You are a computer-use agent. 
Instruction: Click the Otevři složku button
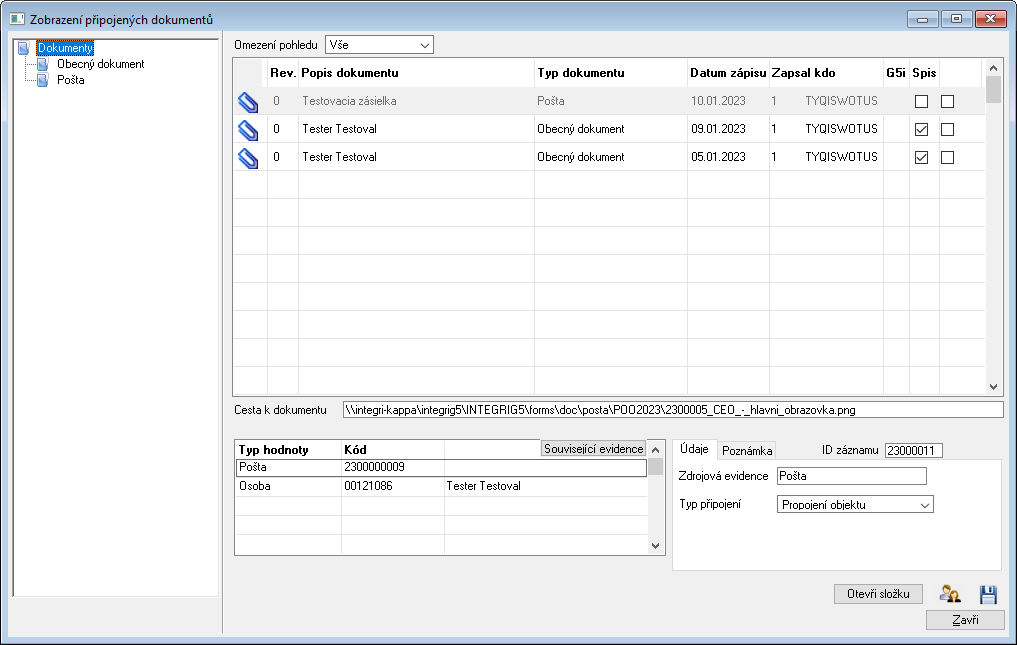pyautogui.click(x=878, y=594)
